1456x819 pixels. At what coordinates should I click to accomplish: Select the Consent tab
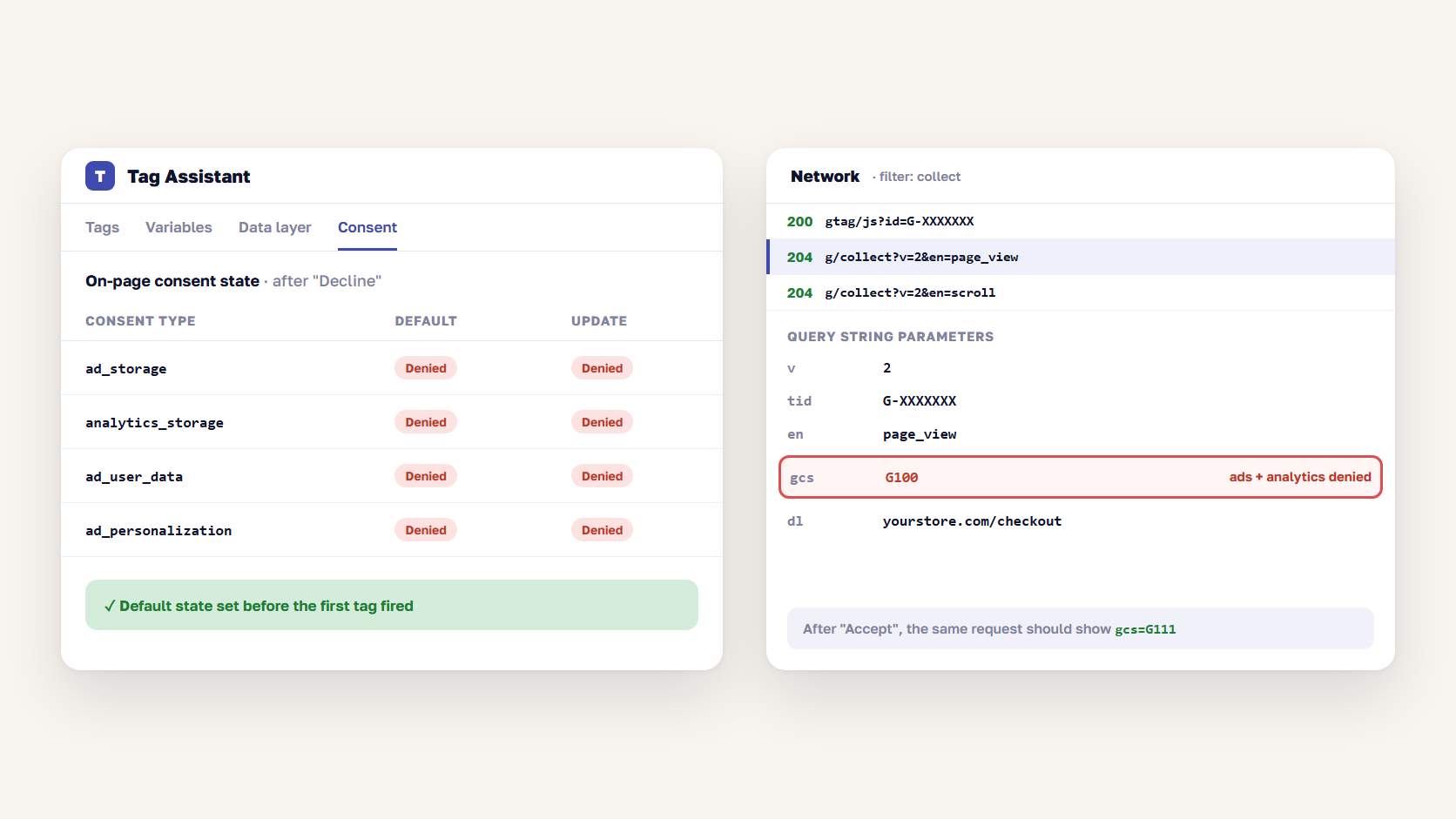367,227
